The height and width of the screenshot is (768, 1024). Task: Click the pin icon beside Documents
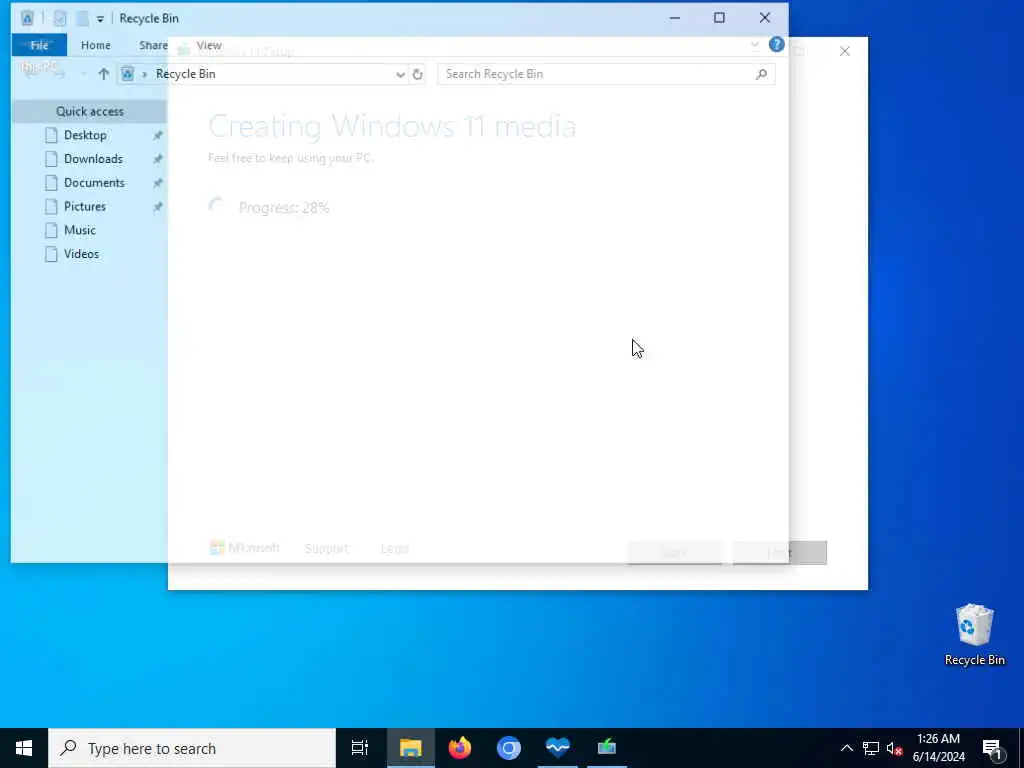tap(157, 183)
